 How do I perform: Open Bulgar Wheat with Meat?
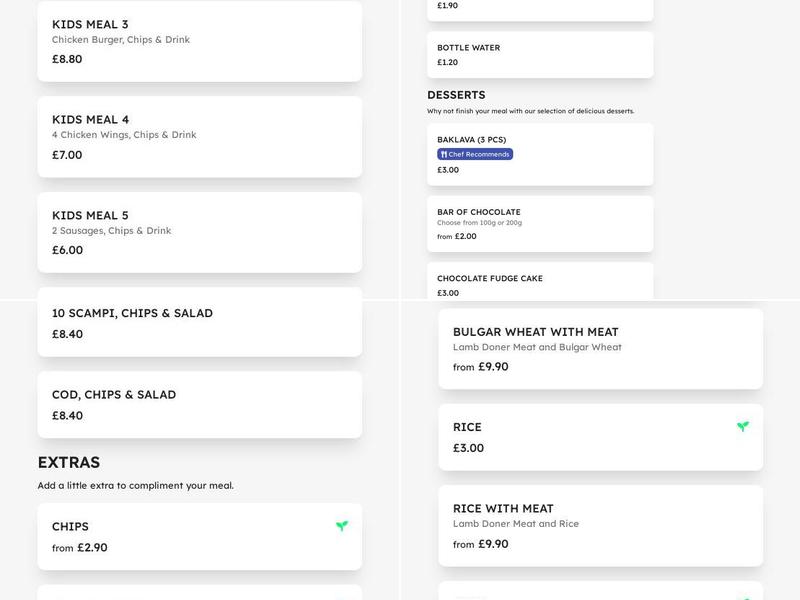click(600, 348)
